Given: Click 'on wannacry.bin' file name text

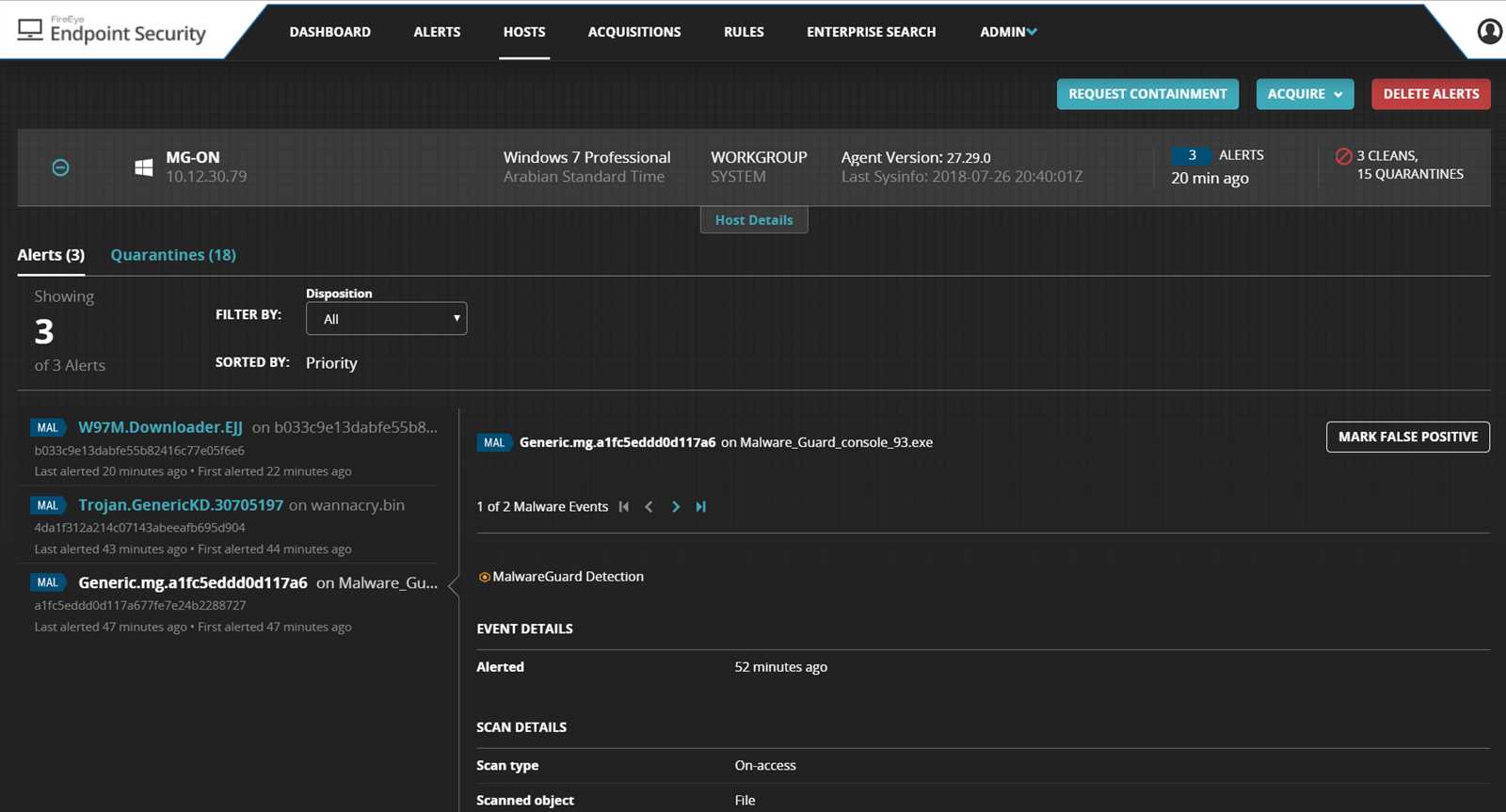Looking at the screenshot, I should (346, 505).
